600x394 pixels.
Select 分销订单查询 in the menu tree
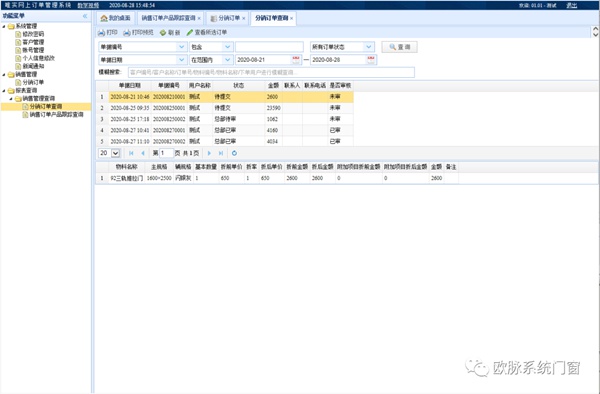click(x=46, y=107)
